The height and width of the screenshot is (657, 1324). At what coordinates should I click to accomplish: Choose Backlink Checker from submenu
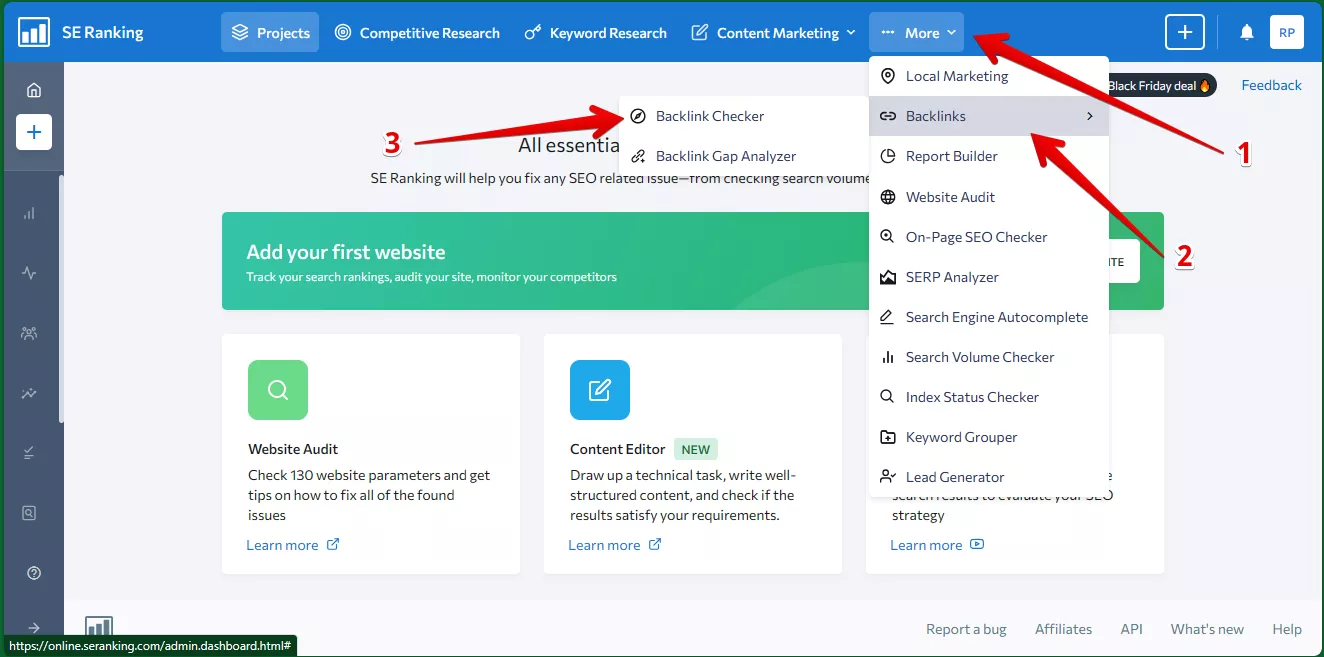(x=744, y=116)
